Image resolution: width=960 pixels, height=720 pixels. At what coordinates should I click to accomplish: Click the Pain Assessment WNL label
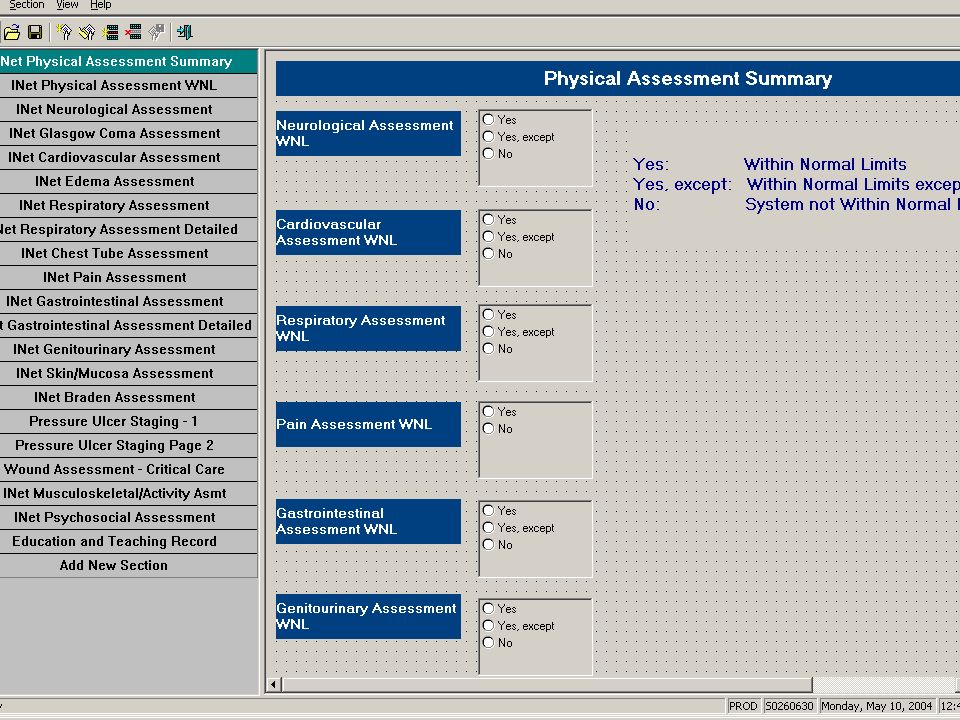[x=368, y=424]
